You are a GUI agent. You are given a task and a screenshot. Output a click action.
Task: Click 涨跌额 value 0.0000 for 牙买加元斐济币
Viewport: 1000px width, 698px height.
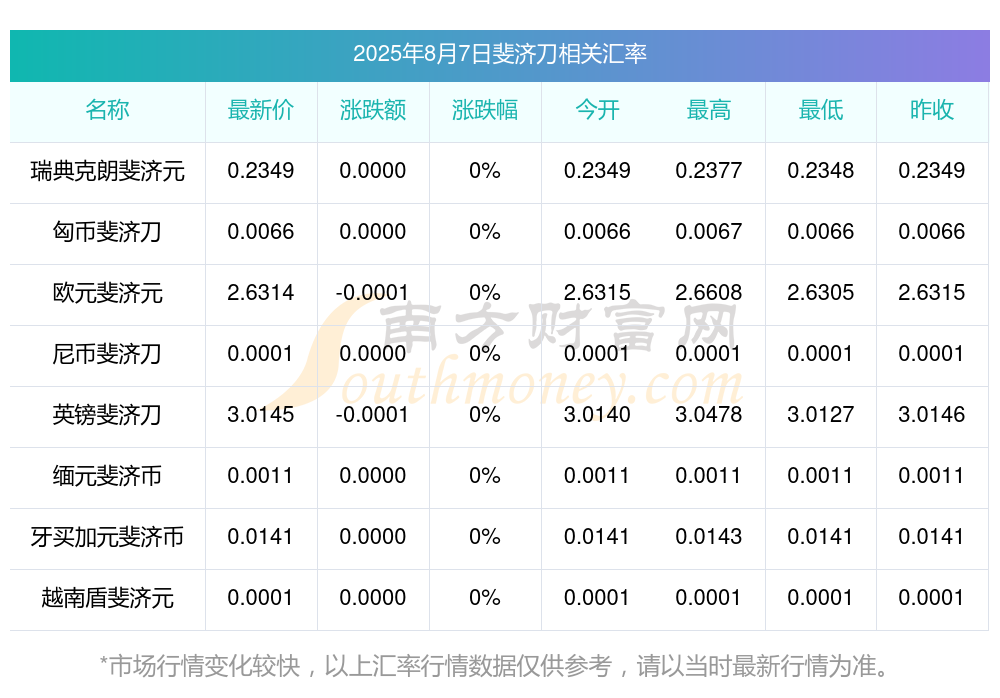pyautogui.click(x=373, y=536)
